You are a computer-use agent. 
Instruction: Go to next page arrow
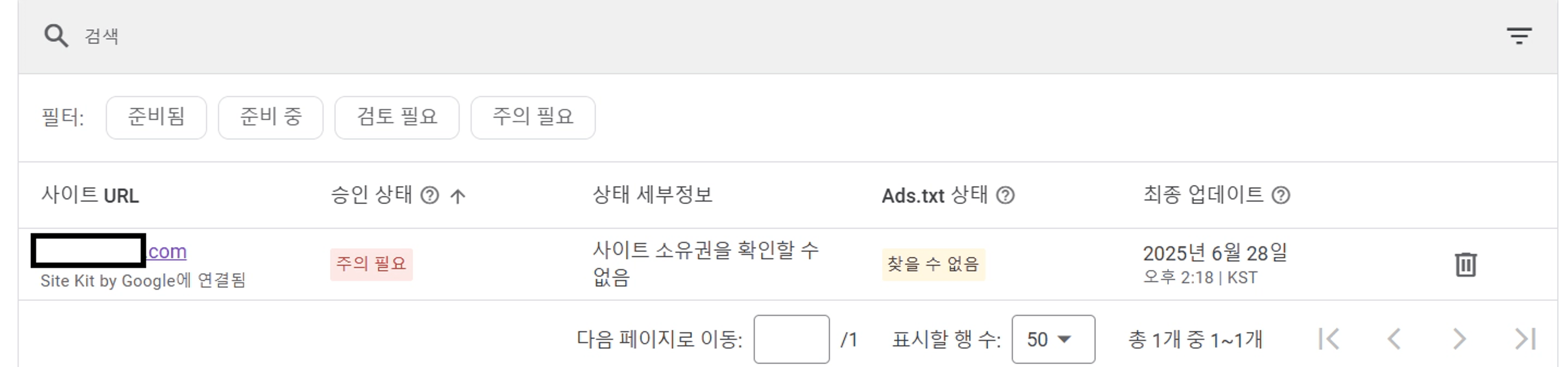(1459, 339)
